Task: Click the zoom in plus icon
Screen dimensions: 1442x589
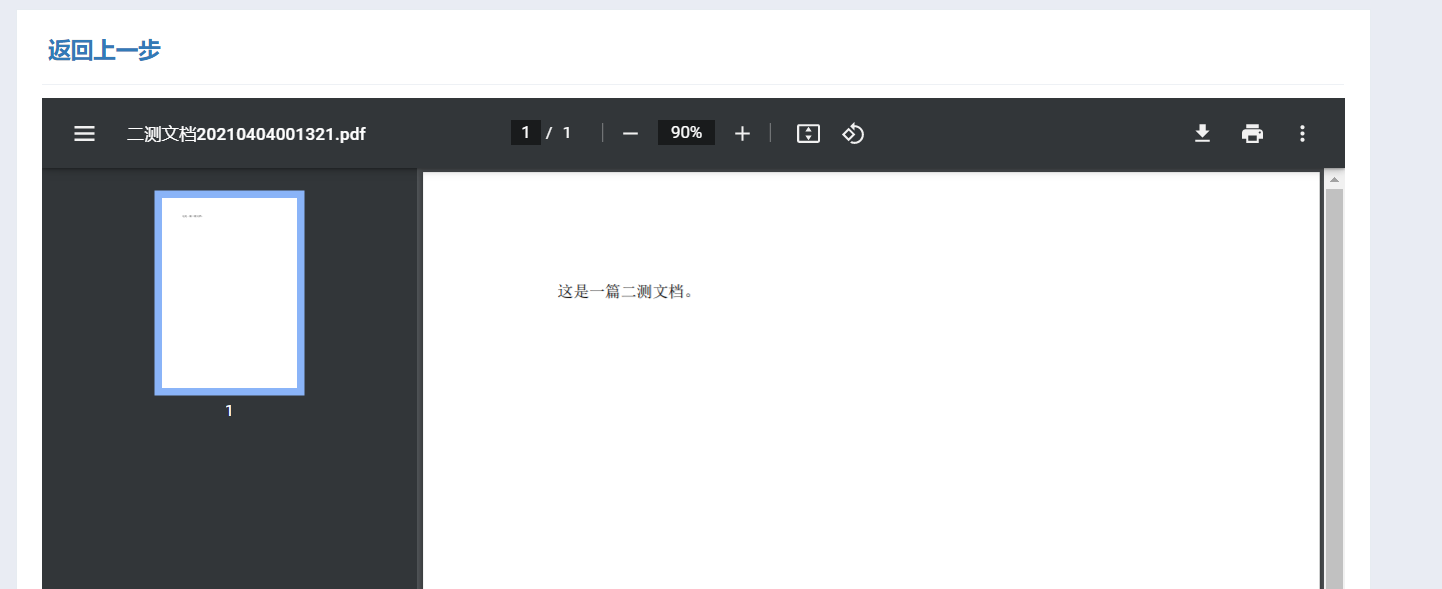Action: point(742,133)
